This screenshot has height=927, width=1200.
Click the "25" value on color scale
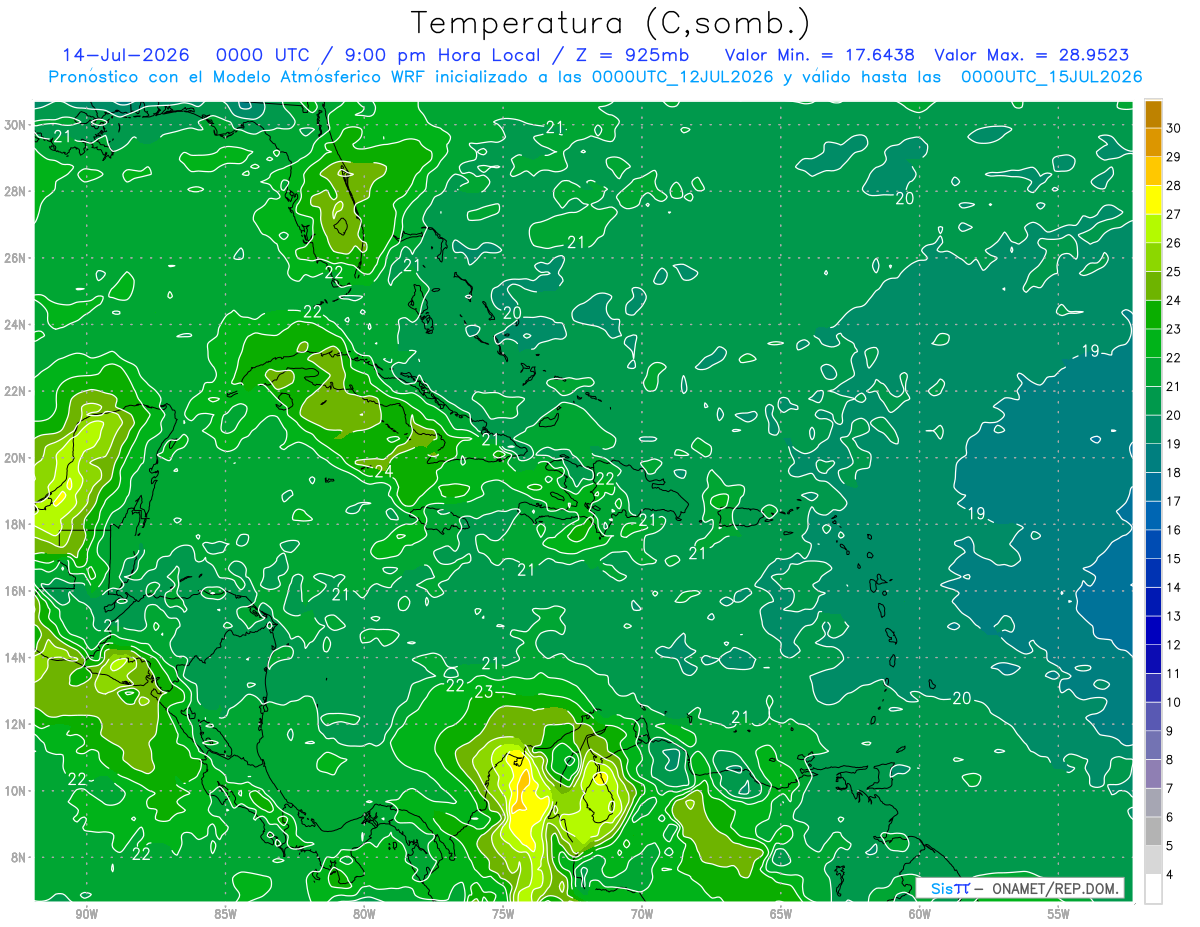(x=1174, y=271)
